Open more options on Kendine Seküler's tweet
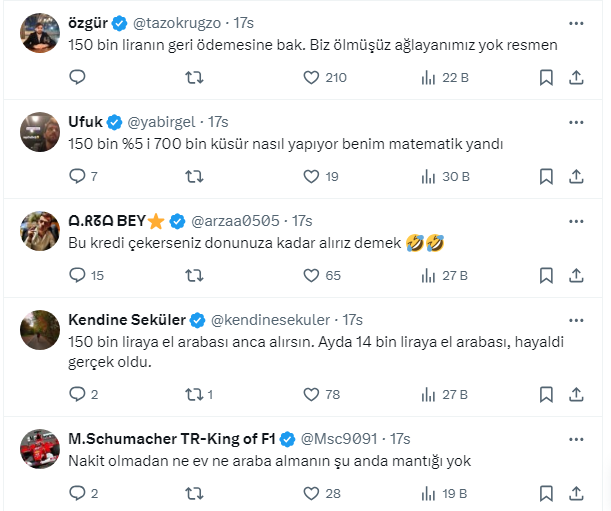The height and width of the screenshot is (511, 611). pyautogui.click(x=576, y=320)
